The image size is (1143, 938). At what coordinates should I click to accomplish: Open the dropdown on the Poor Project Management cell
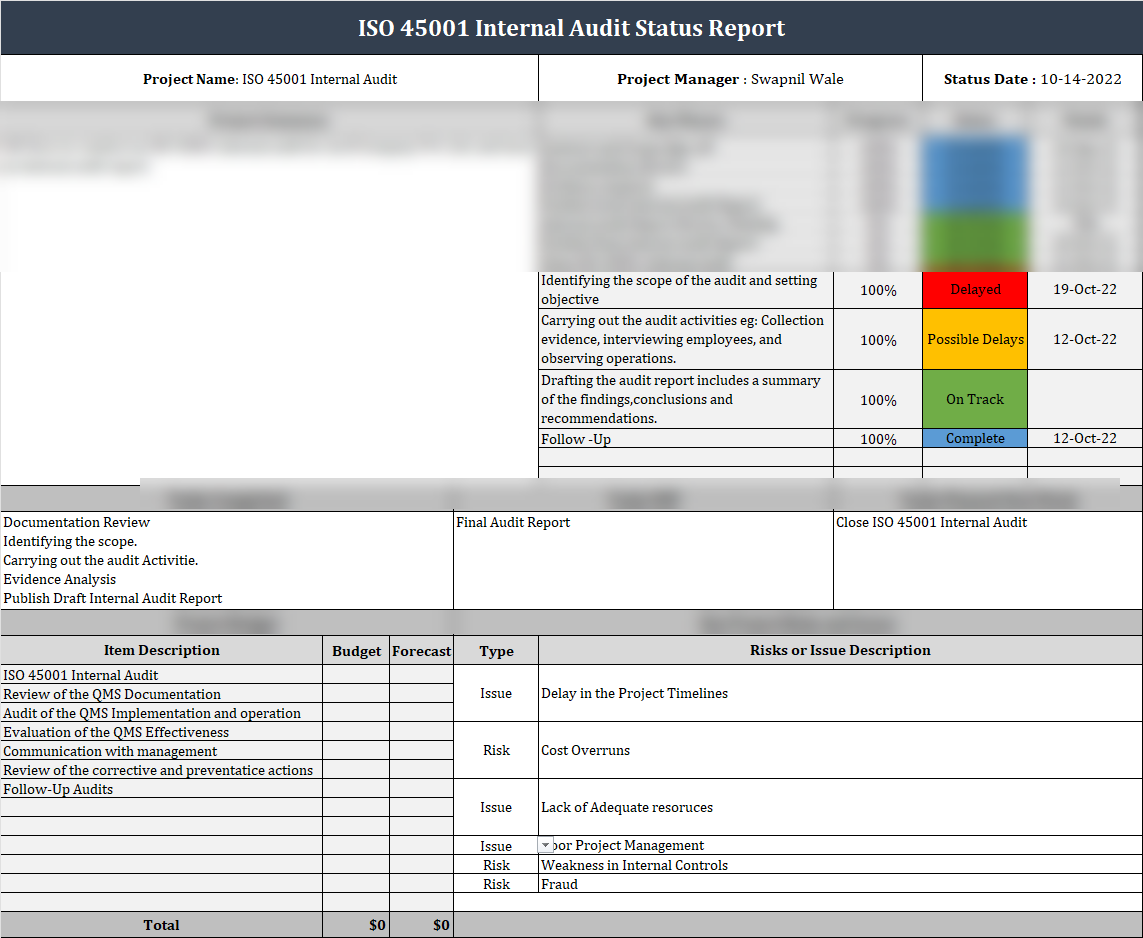pos(545,845)
